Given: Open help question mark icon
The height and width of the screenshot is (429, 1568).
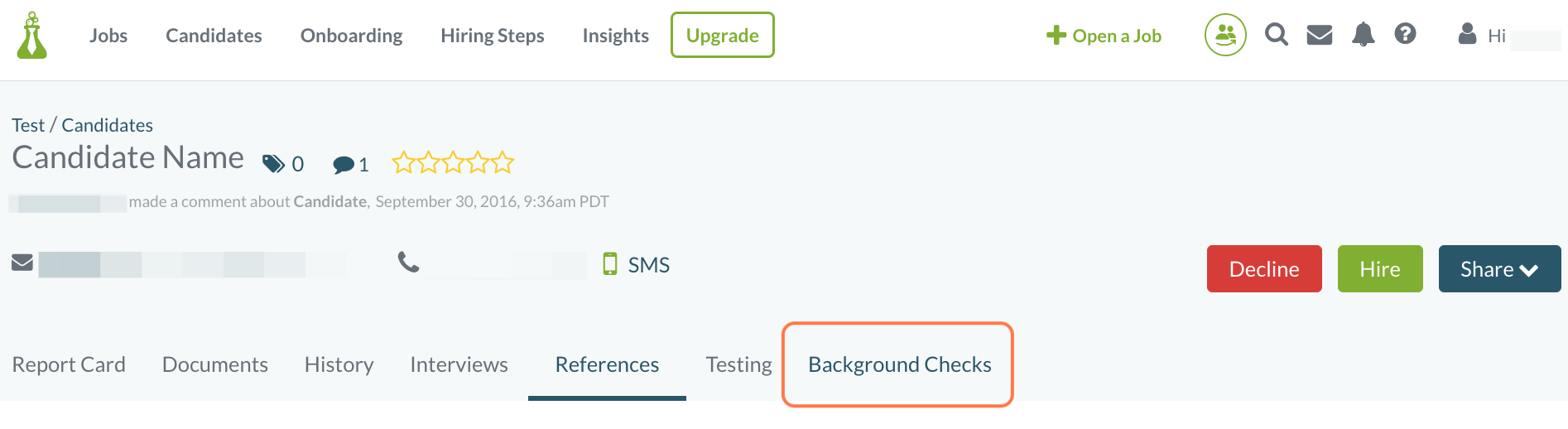Looking at the screenshot, I should [x=1405, y=34].
